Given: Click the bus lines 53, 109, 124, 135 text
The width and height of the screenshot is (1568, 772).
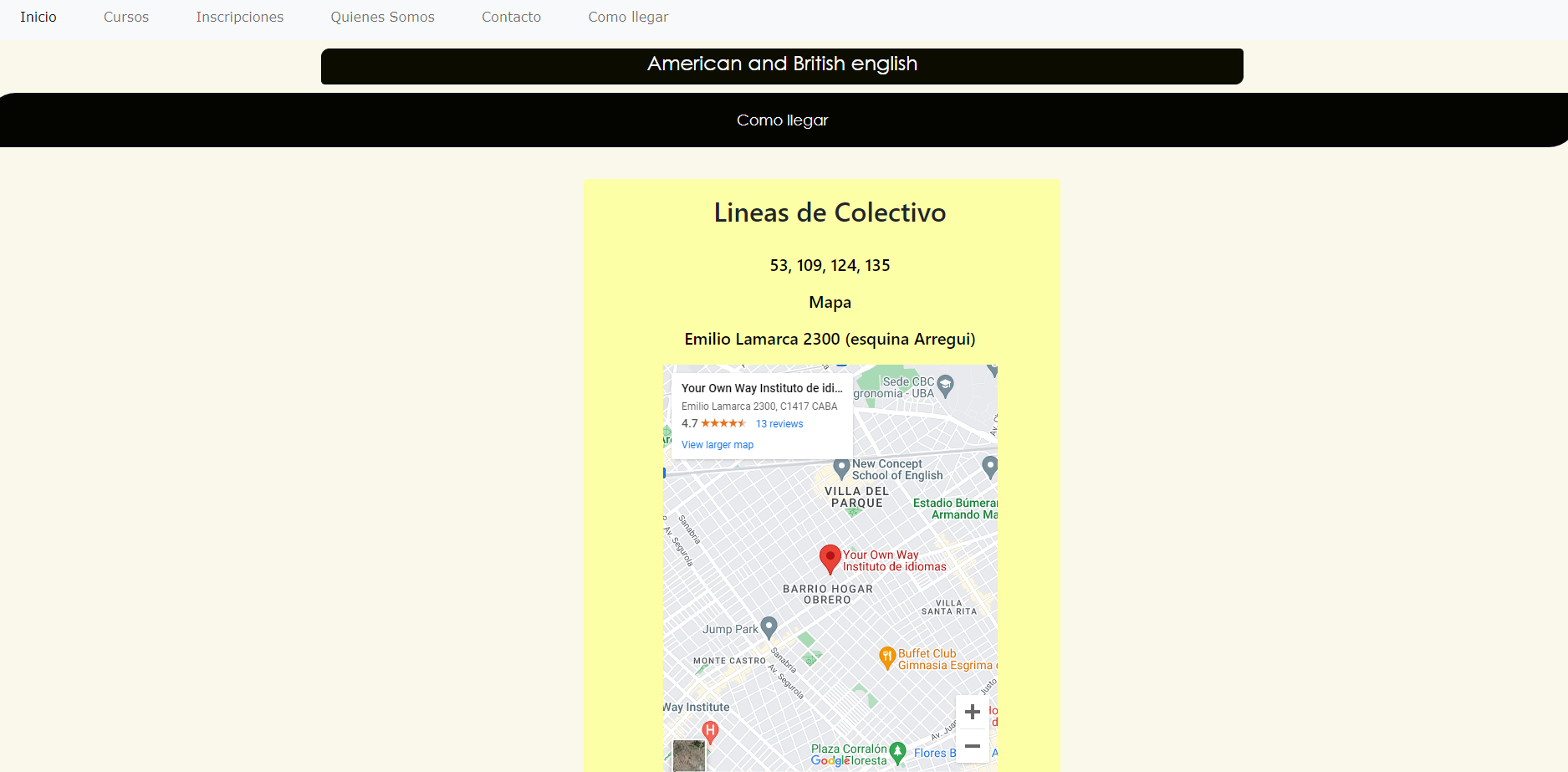Looking at the screenshot, I should pos(830,265).
